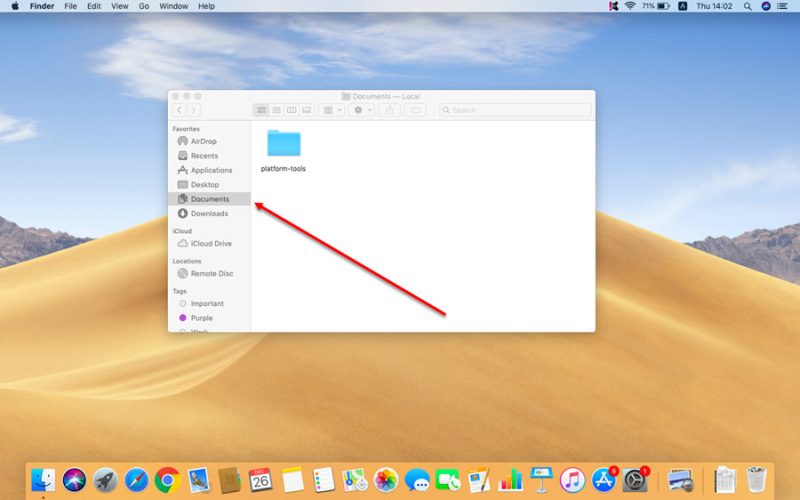
Task: Switch to list view
Action: point(277,110)
